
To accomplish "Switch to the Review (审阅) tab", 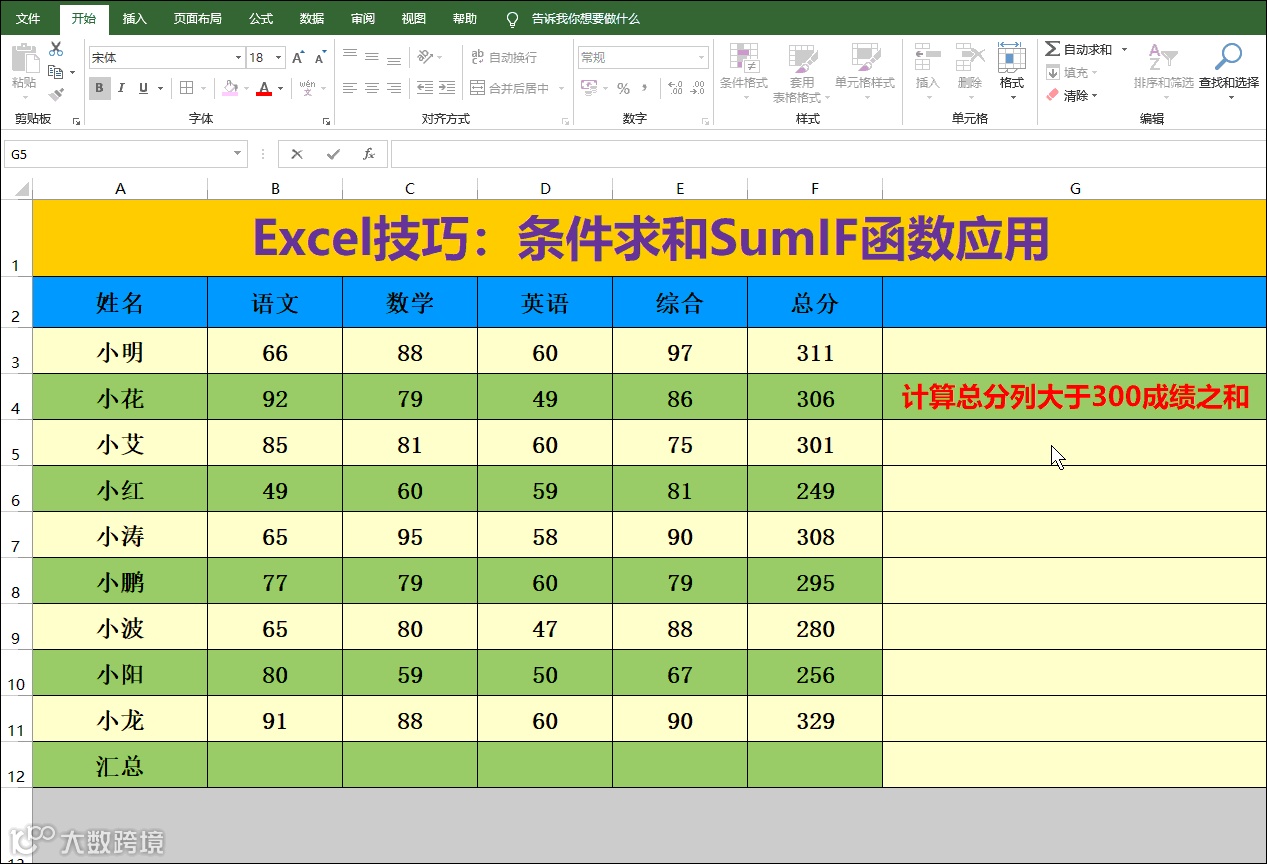I will (x=363, y=18).
